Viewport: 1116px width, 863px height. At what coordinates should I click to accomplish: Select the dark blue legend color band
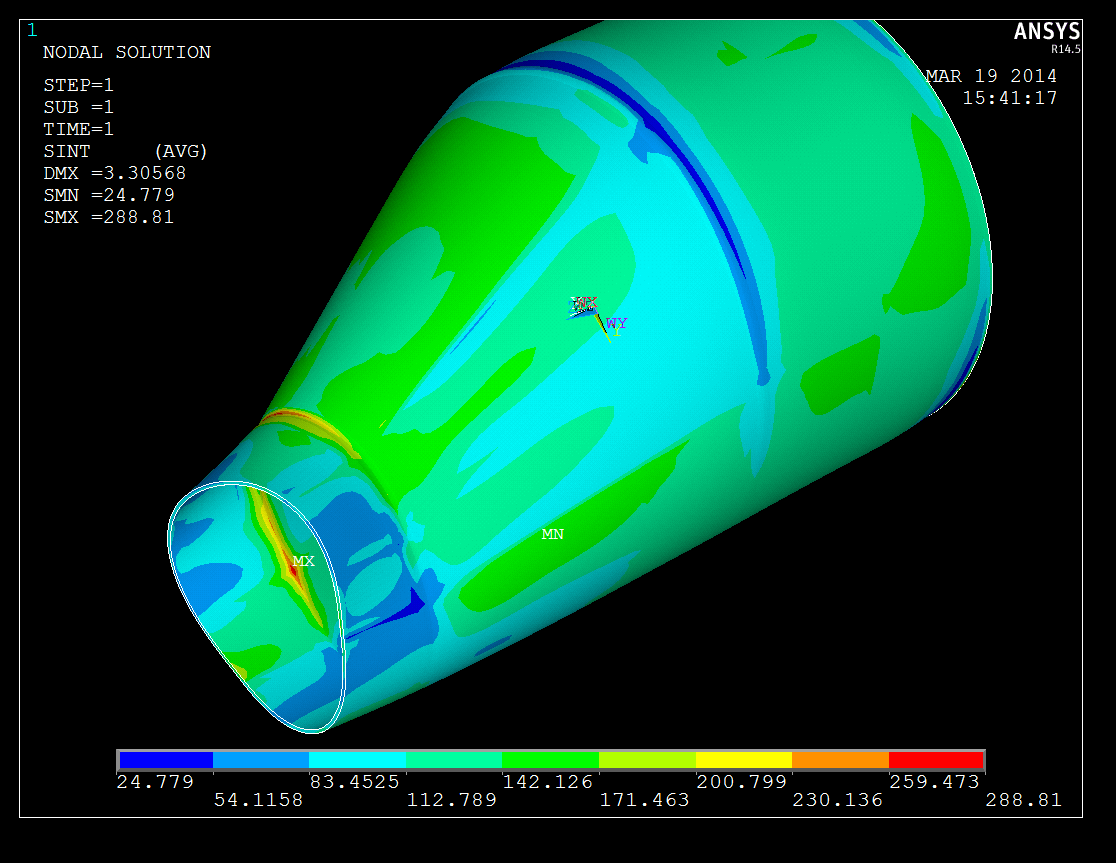(165, 760)
